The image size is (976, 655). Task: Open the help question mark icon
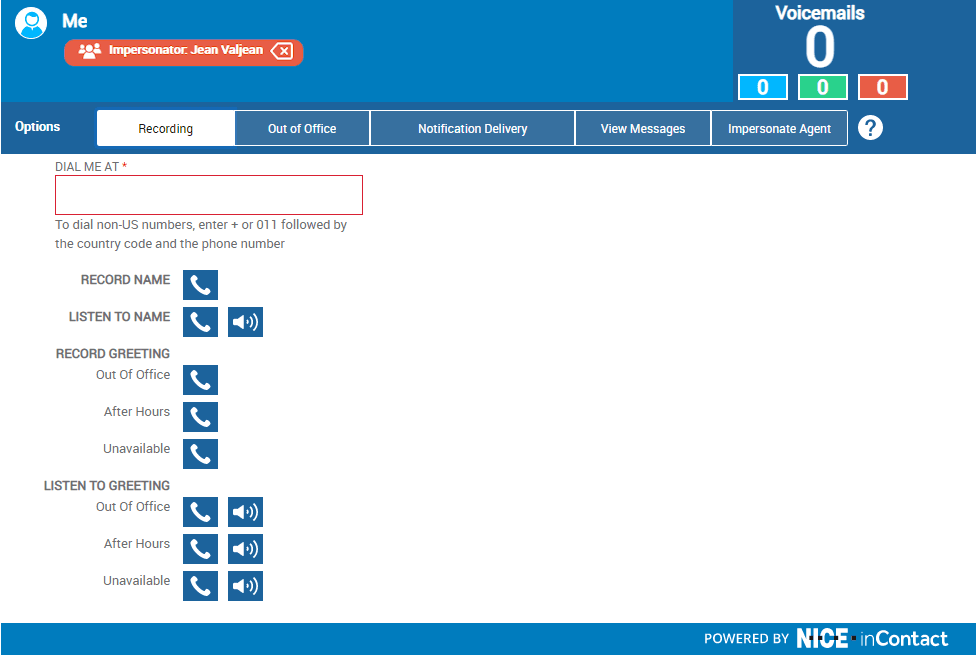(870, 128)
